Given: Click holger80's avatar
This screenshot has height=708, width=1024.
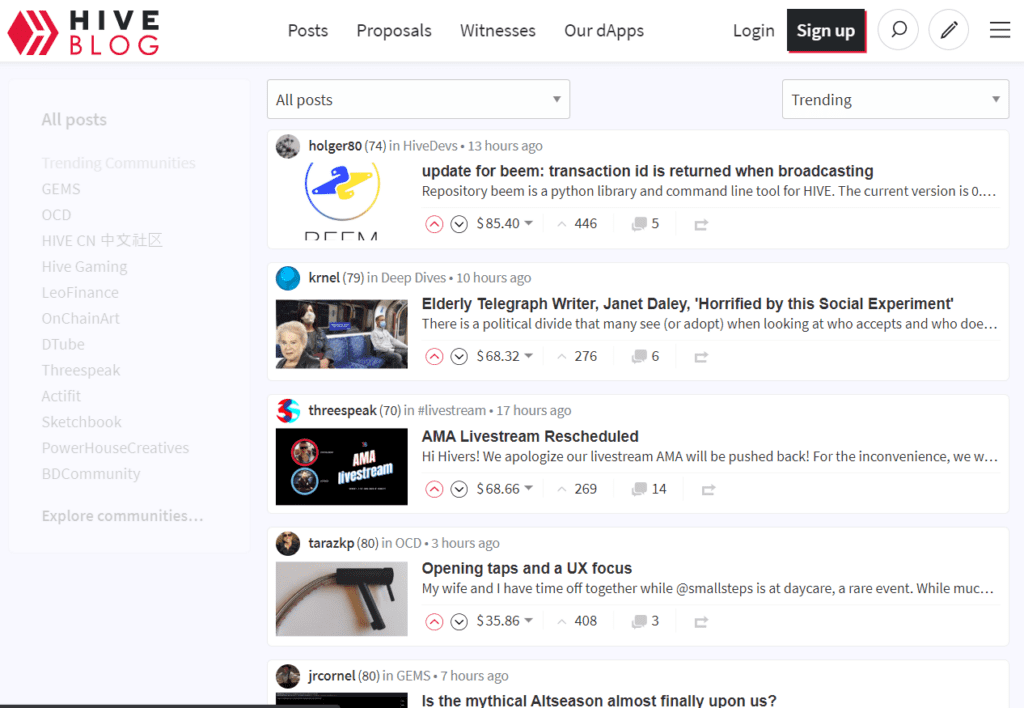Looking at the screenshot, I should coord(287,146).
